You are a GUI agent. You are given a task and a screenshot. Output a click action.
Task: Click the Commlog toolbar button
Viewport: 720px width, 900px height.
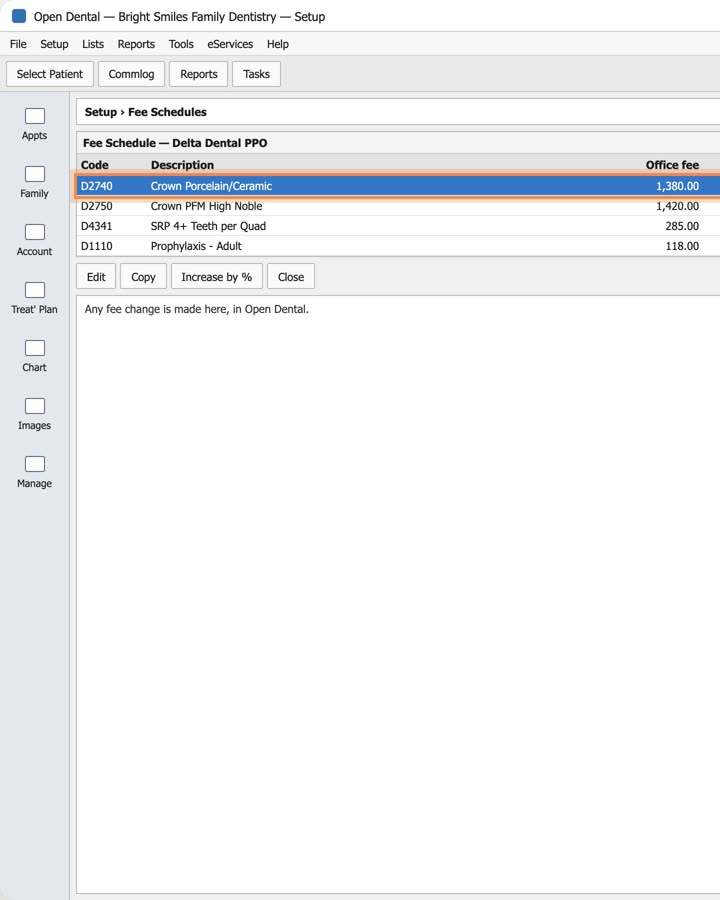[131, 74]
